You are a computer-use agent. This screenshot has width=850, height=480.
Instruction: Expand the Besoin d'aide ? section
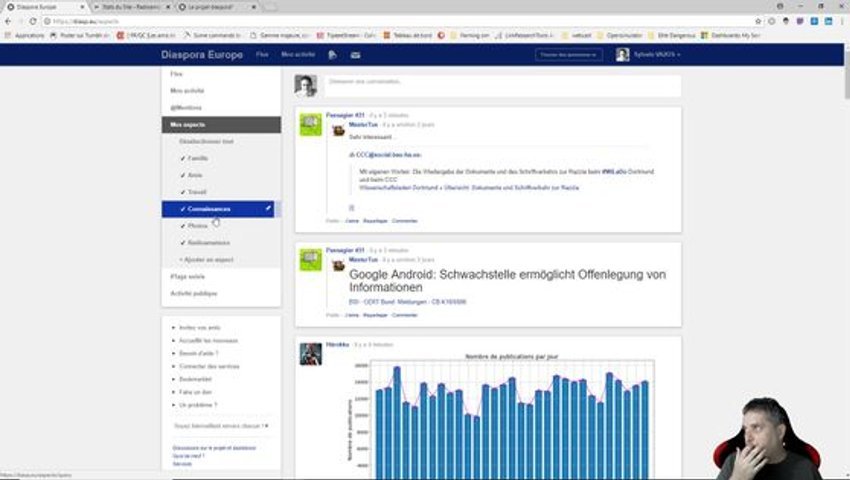[x=198, y=354]
